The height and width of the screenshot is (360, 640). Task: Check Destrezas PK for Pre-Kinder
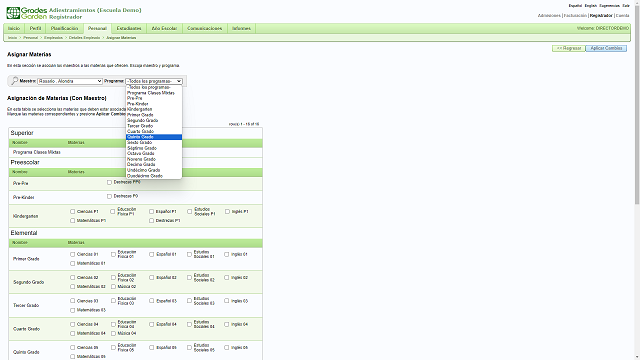click(109, 196)
